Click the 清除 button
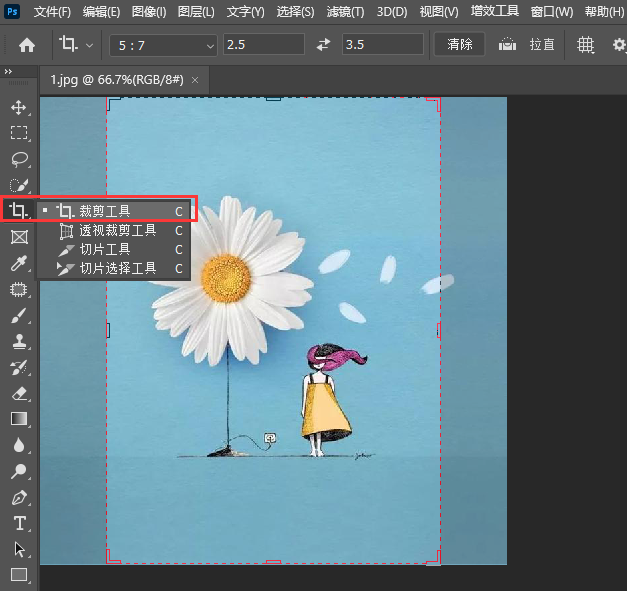Viewport: 627px width, 591px height. click(x=460, y=45)
